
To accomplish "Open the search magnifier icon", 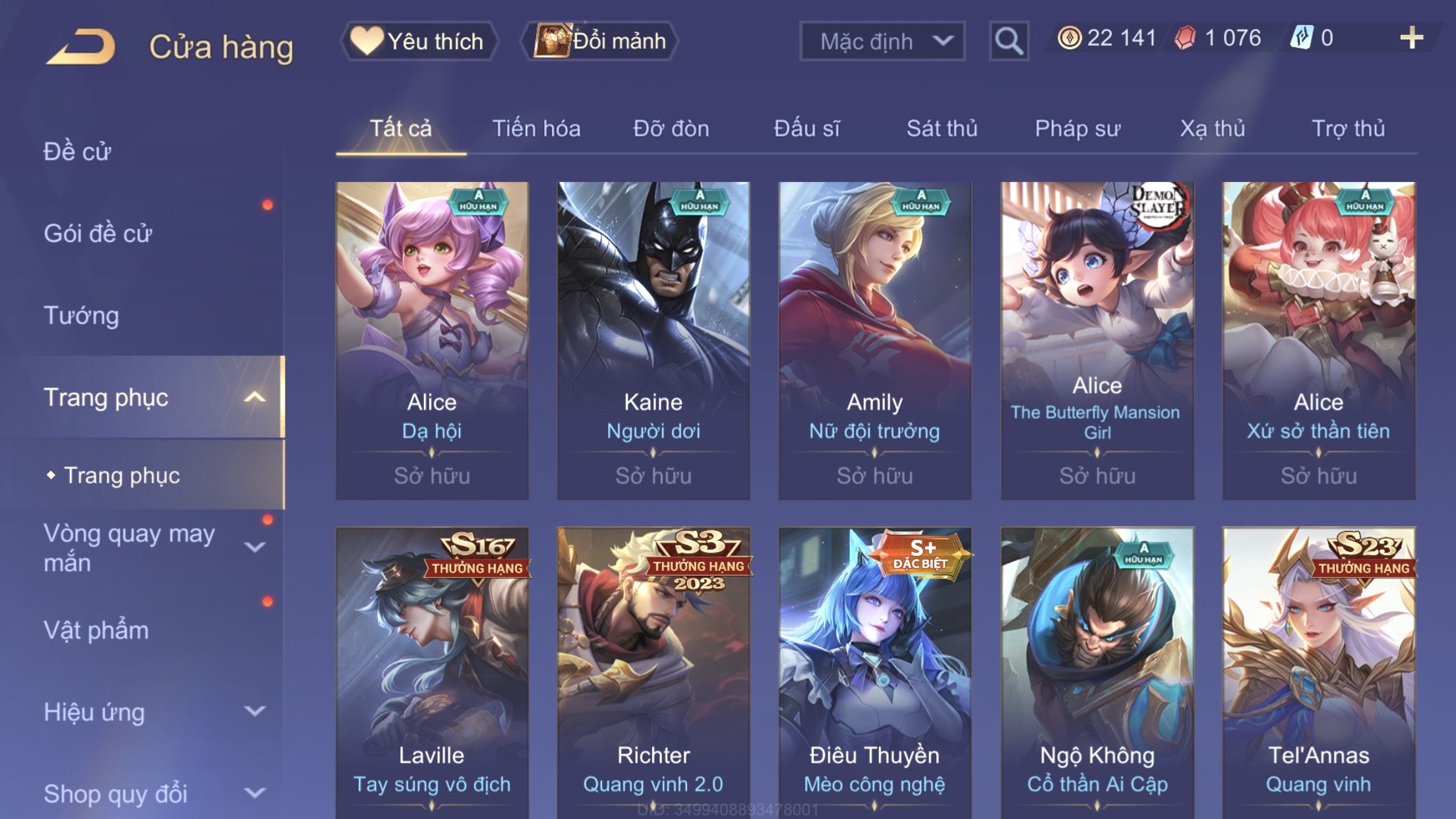I will [x=1008, y=41].
